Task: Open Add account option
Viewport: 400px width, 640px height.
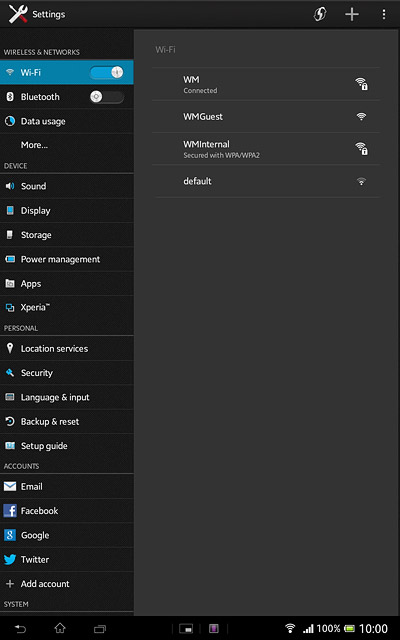Action: pos(67,584)
